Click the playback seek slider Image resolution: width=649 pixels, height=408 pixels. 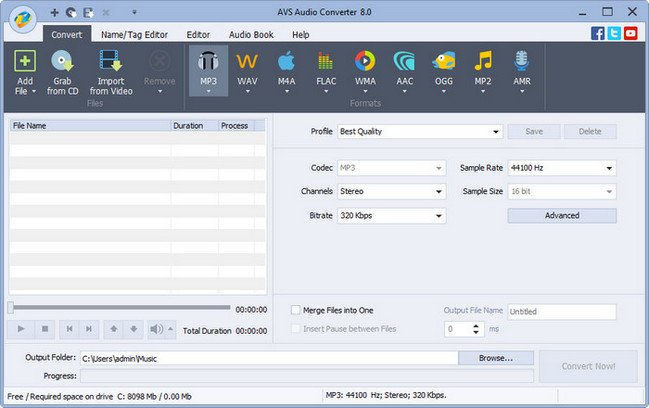pyautogui.click(x=120, y=308)
